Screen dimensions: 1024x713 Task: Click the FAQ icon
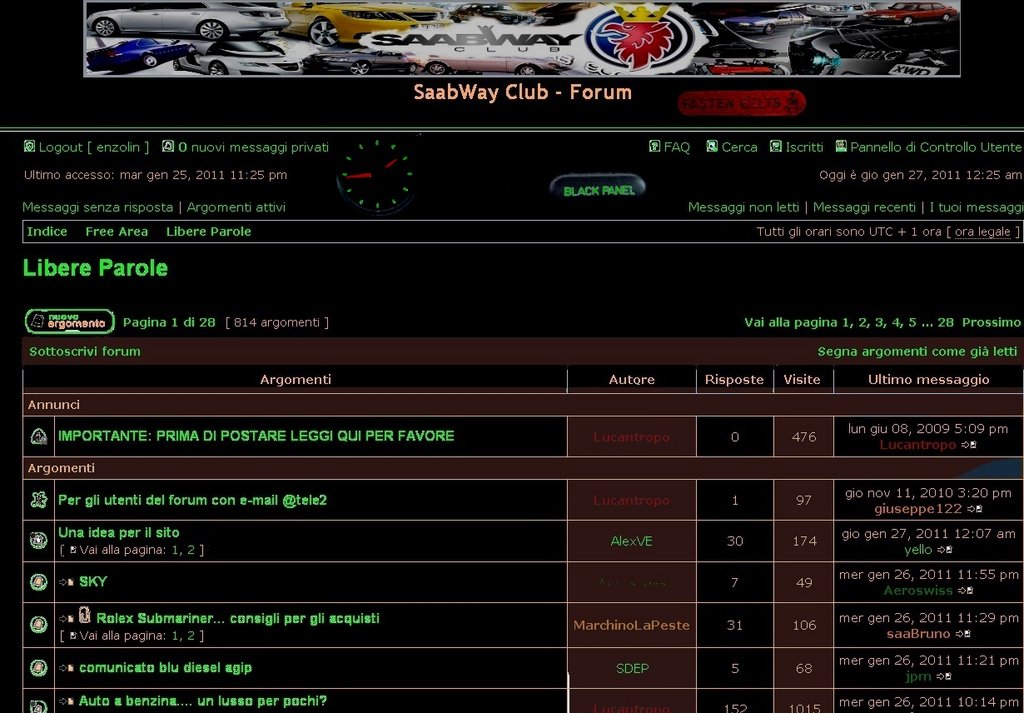pyautogui.click(x=654, y=146)
